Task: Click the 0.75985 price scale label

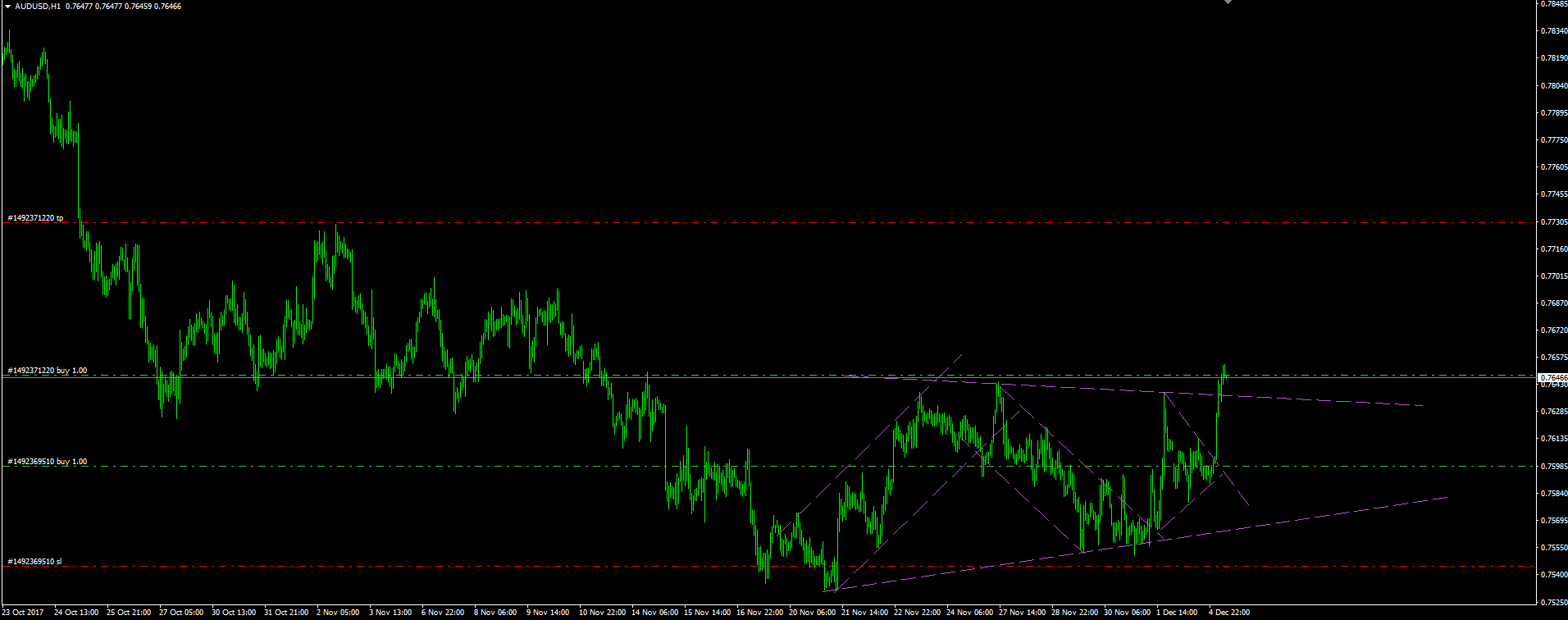Action: pos(1553,467)
